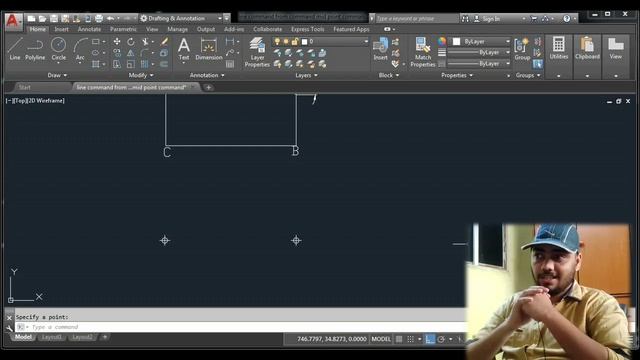Click the Undo arrow in quick access toolbar
This screenshot has width=640, height=360.
pos(110,18)
